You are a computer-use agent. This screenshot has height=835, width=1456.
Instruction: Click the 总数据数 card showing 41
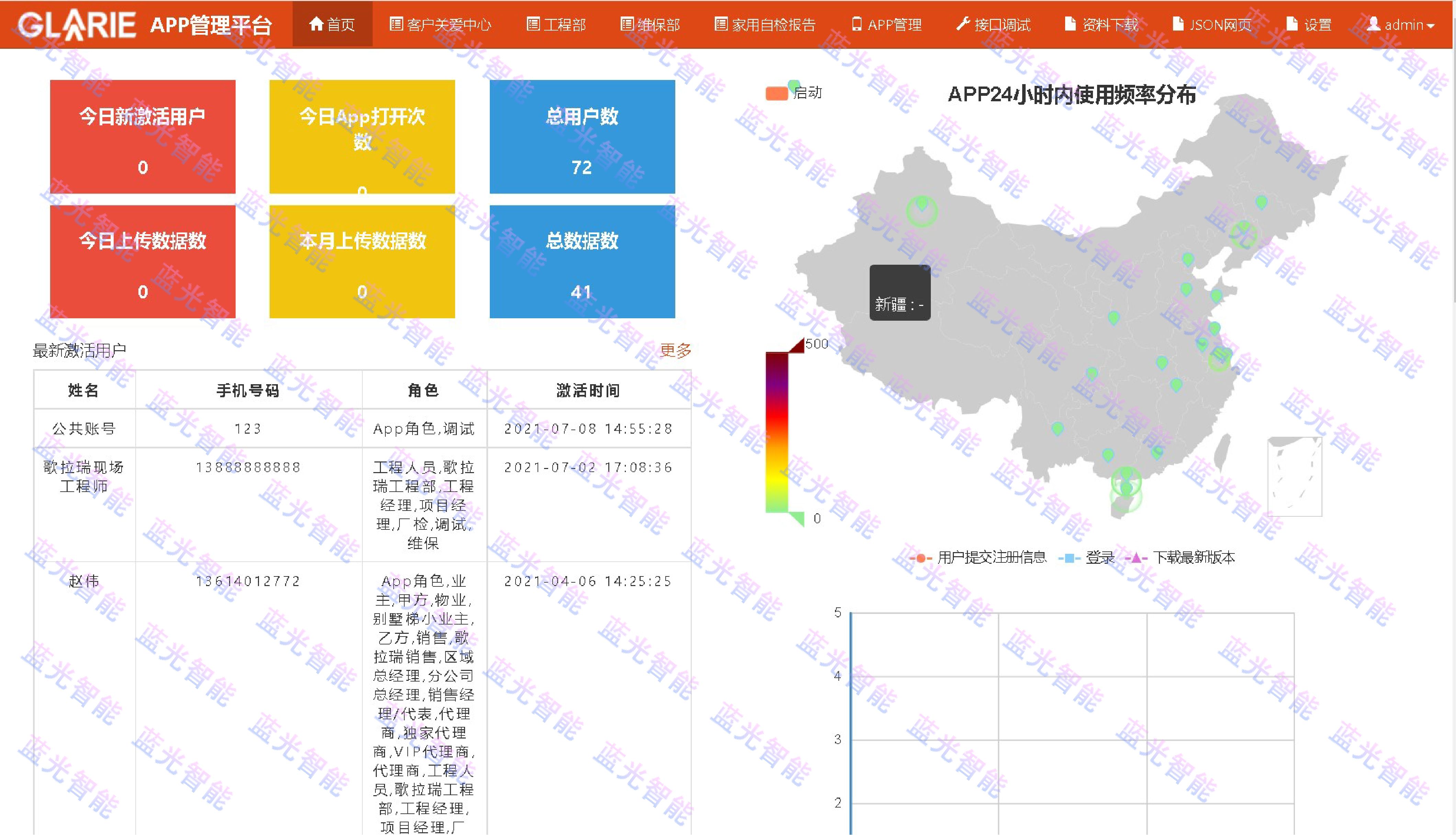pos(582,262)
